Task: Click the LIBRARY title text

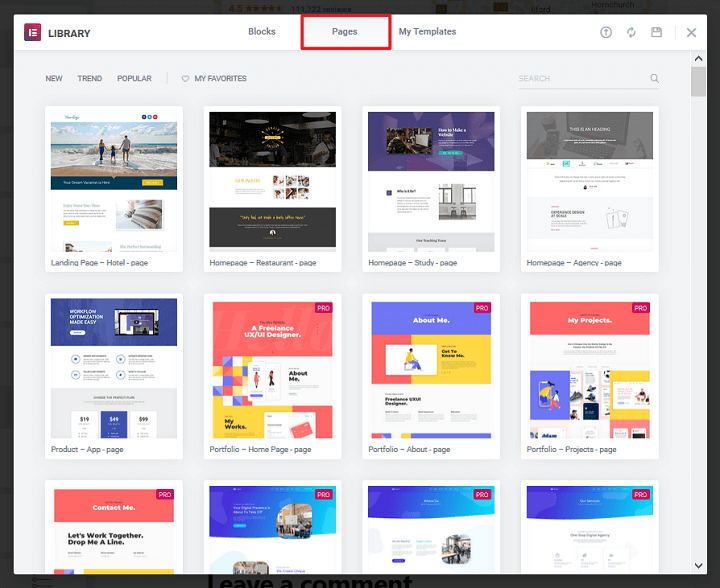Action: [x=69, y=34]
